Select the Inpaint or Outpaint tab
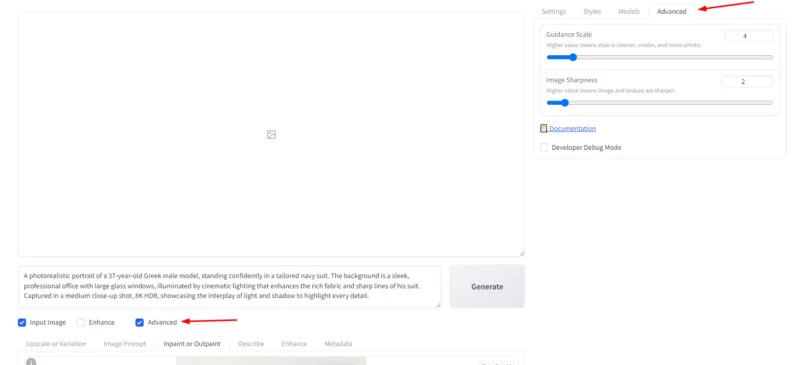The width and height of the screenshot is (800, 365). click(x=192, y=344)
